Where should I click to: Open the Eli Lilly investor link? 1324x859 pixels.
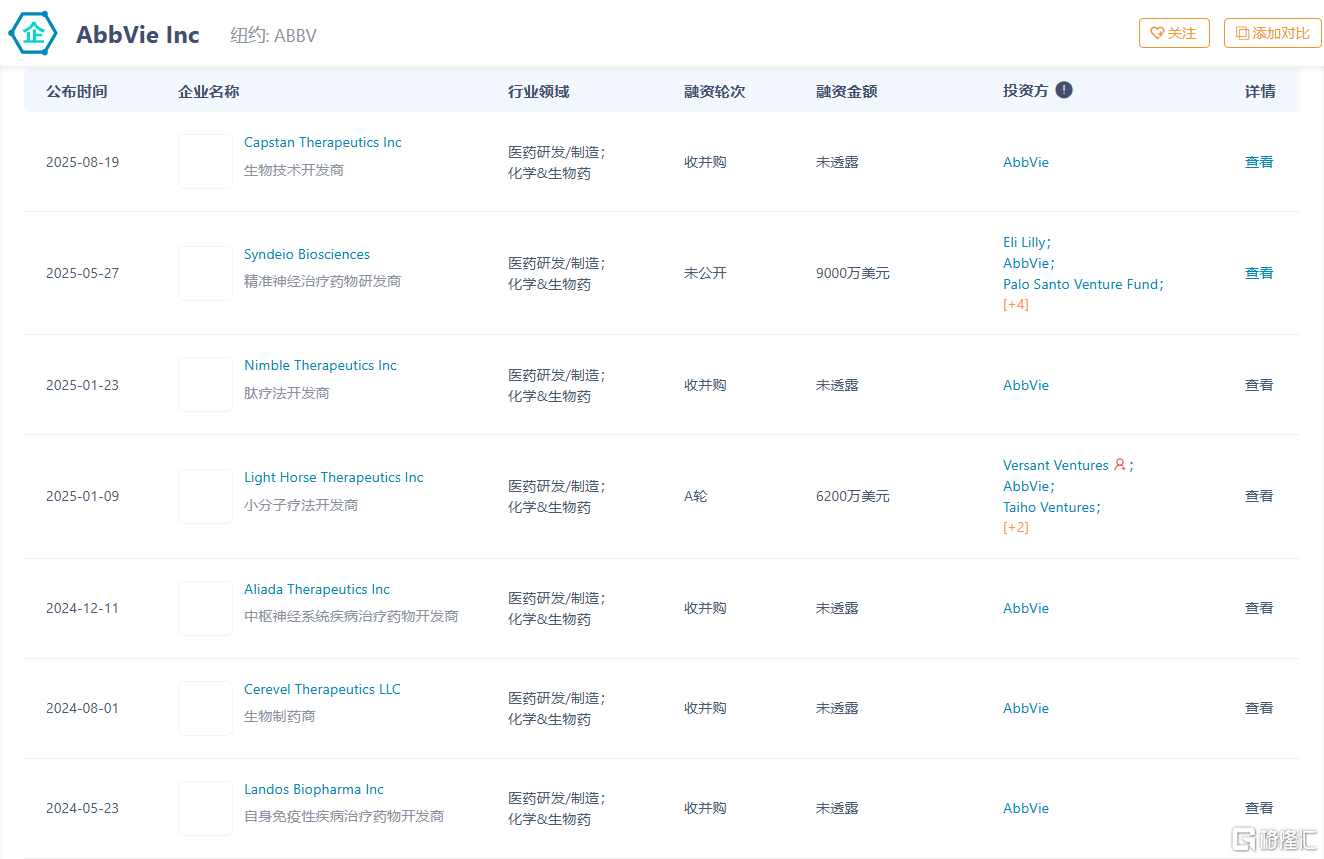click(x=1024, y=242)
